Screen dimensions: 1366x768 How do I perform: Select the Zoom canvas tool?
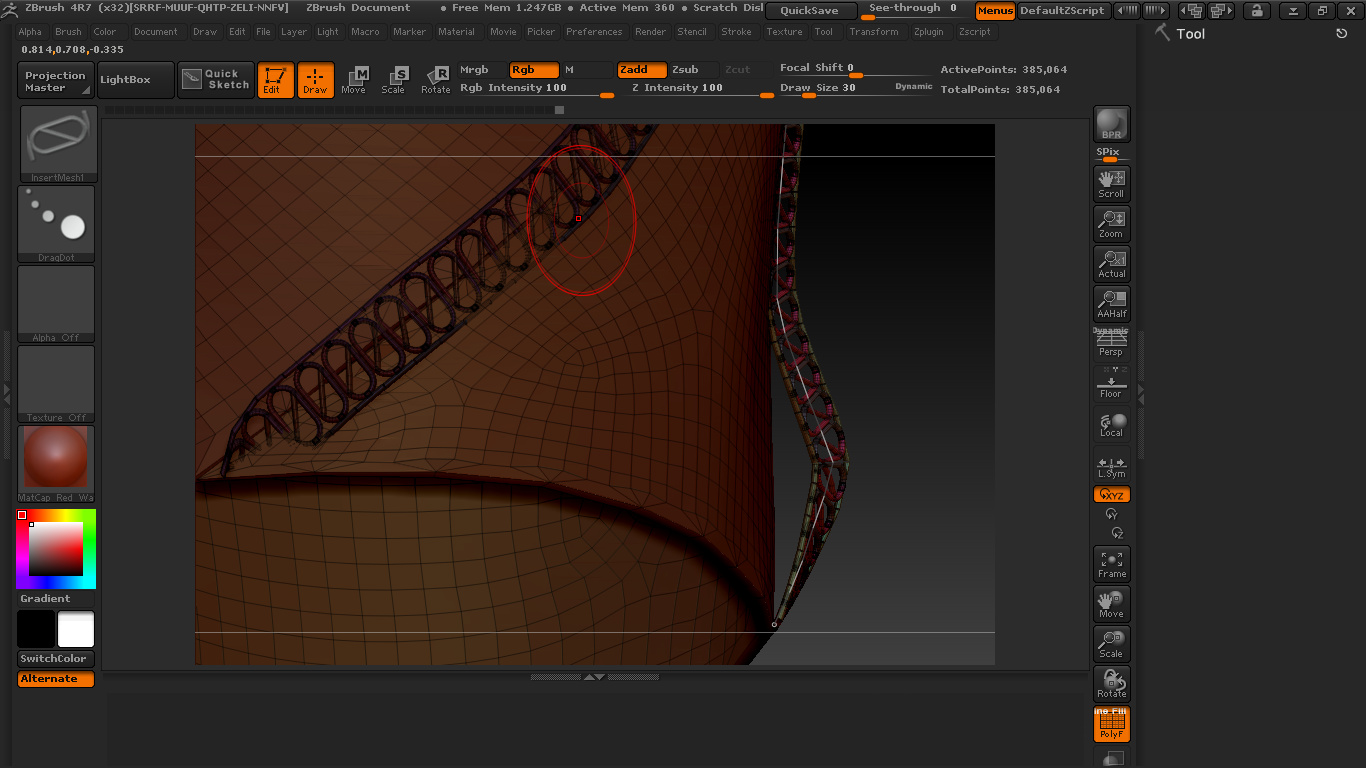1111,223
